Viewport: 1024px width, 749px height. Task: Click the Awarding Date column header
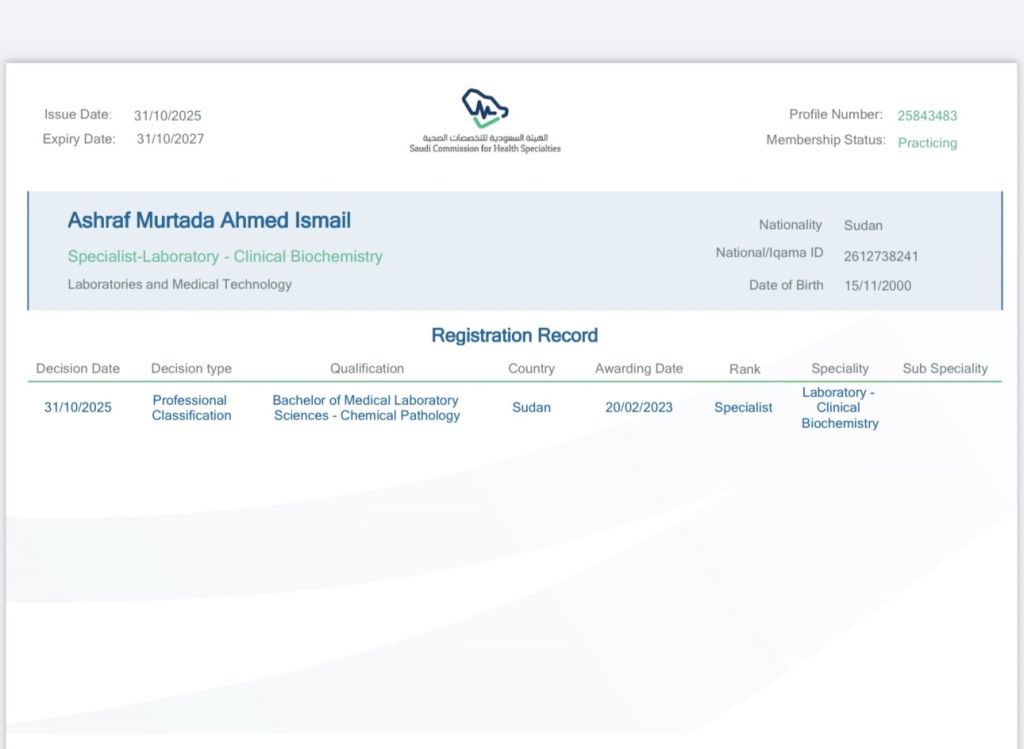(639, 368)
